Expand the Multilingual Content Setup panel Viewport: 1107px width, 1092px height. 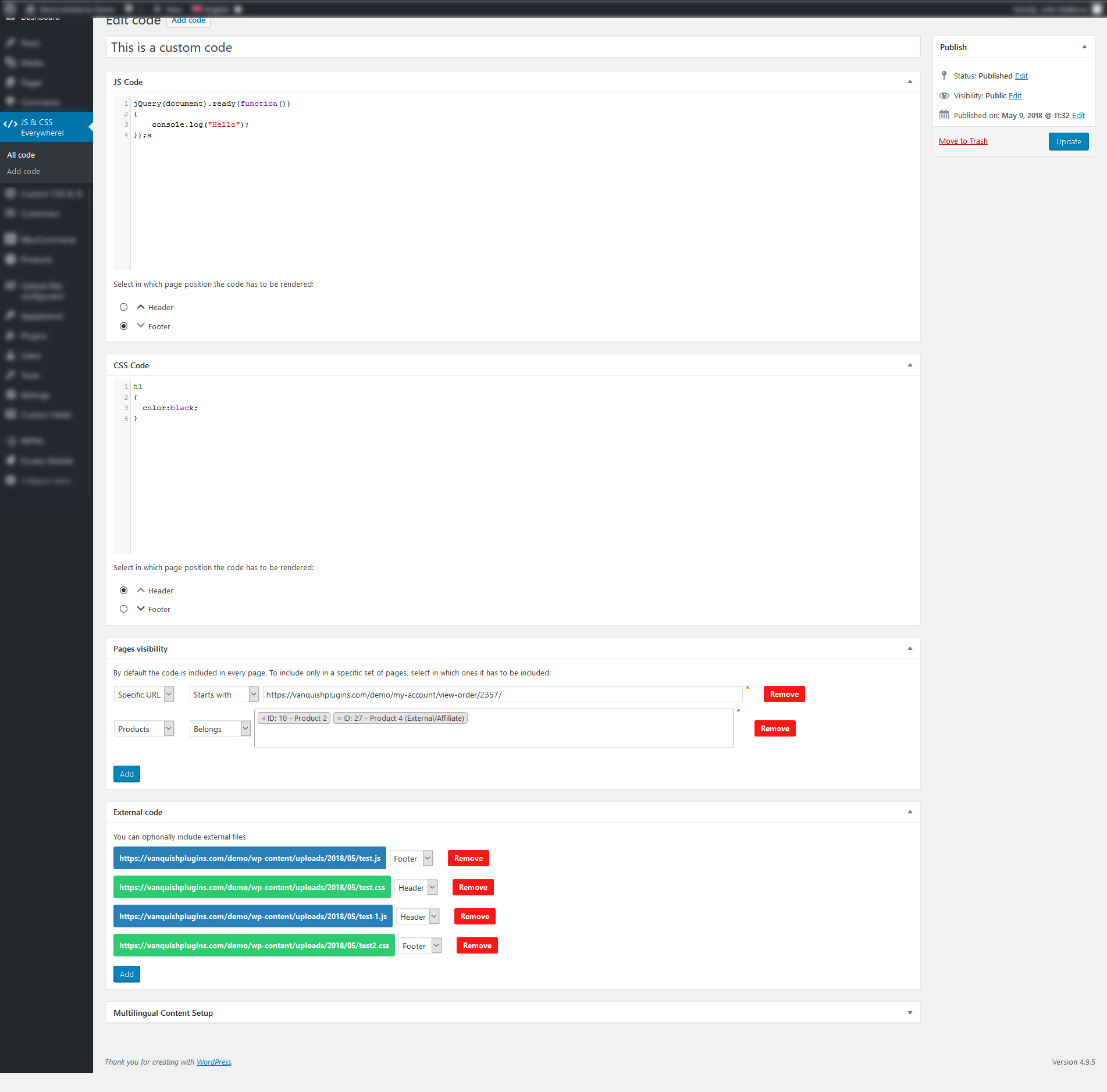910,1013
